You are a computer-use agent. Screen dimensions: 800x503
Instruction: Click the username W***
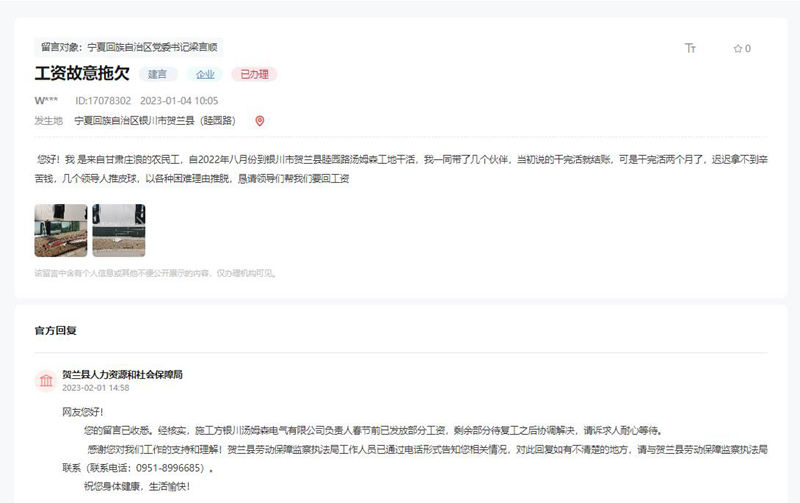(x=46, y=100)
